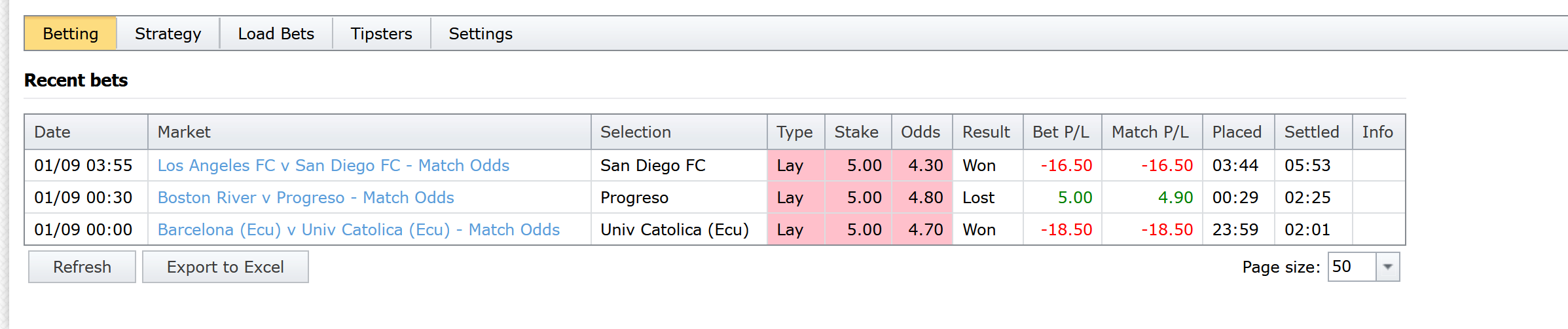
Task: Open the Betting tab
Action: tap(71, 34)
